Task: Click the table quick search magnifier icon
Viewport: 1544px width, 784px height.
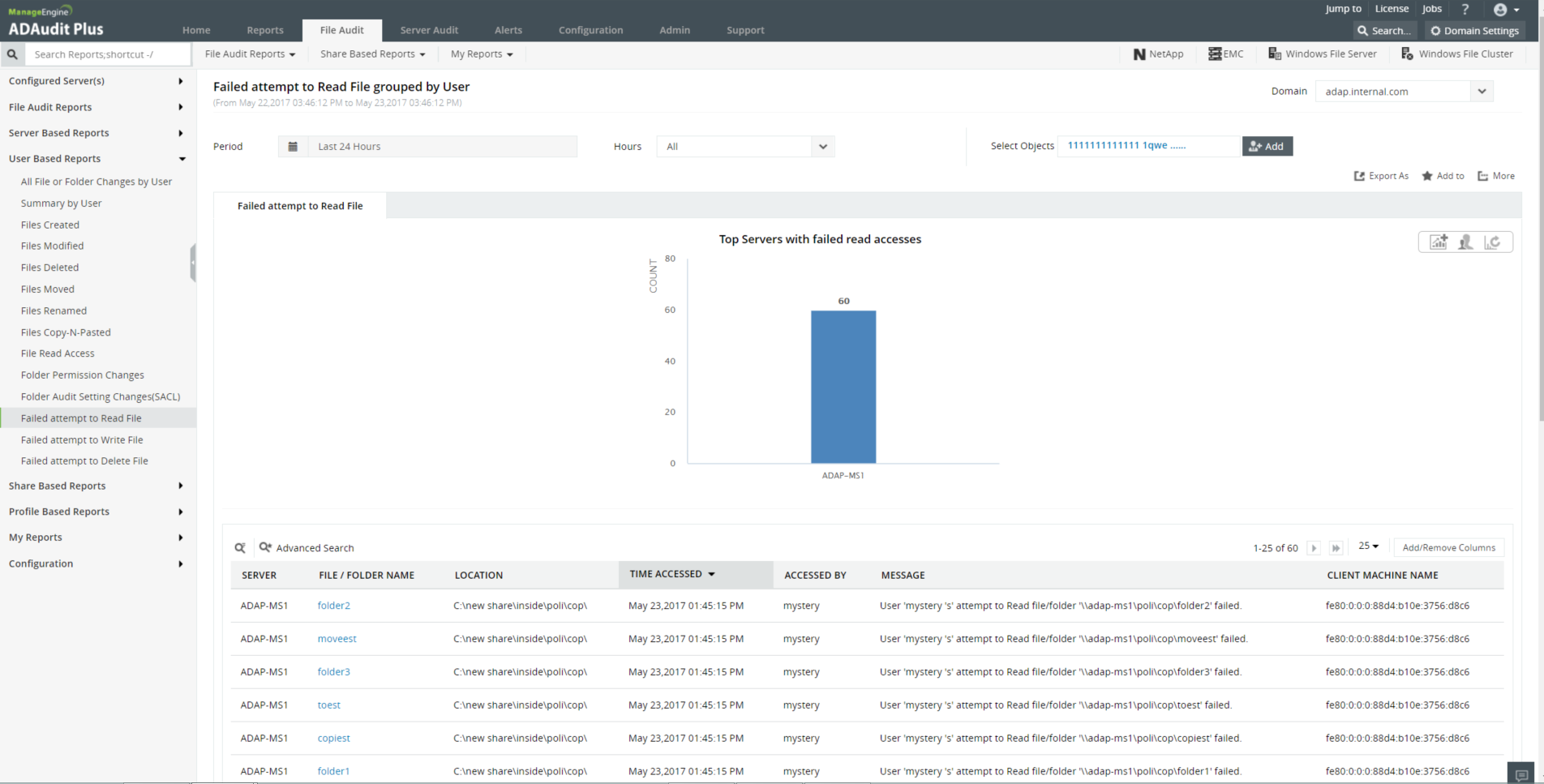Action: pyautogui.click(x=240, y=548)
